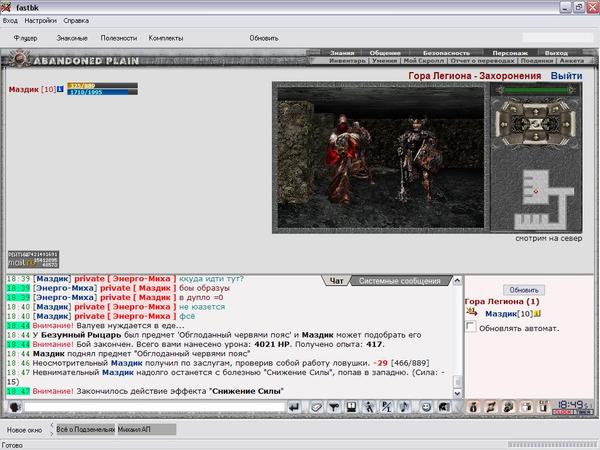Click the fourth pink icon in bottom-right panel
The height and width of the screenshot is (450, 600).
(527, 407)
